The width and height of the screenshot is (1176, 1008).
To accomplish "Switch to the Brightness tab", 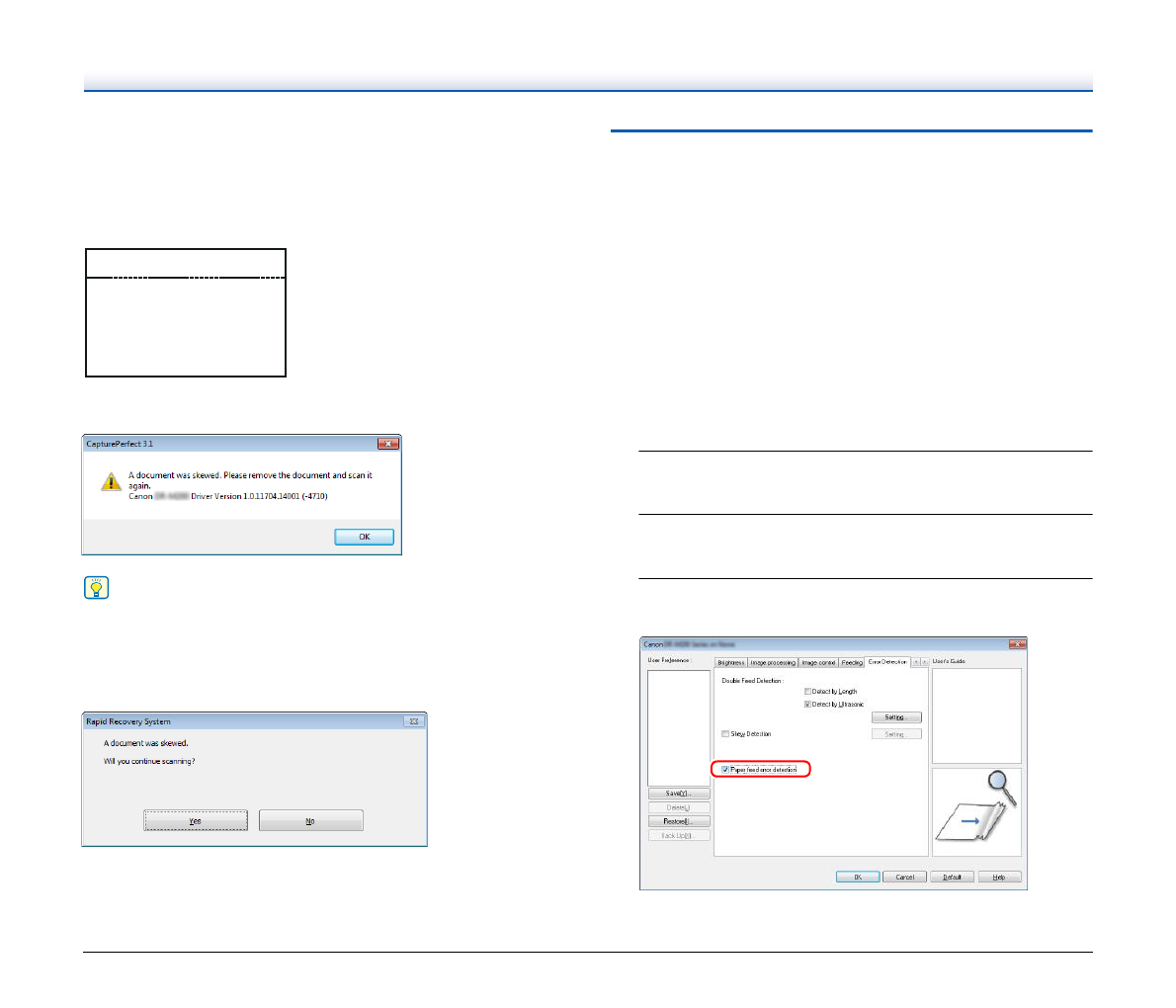I will coord(730,662).
